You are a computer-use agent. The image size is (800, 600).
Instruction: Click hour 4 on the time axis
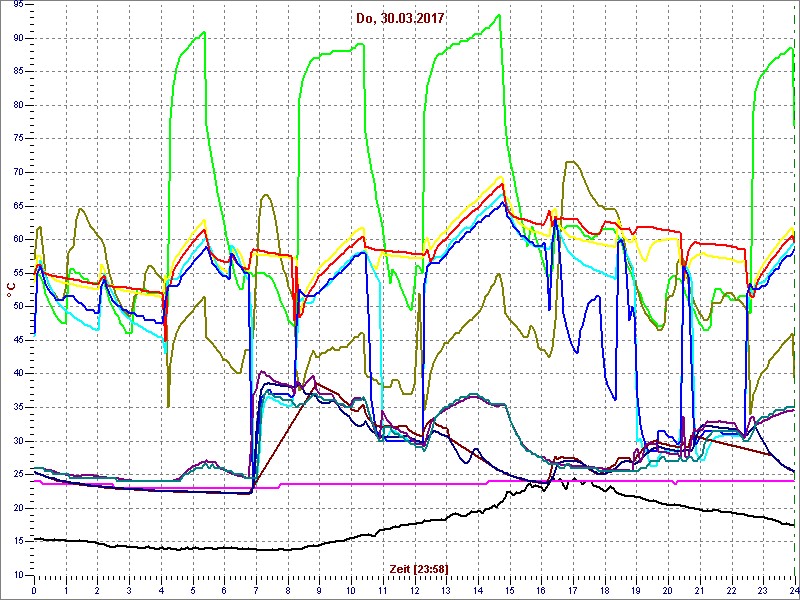point(161,590)
